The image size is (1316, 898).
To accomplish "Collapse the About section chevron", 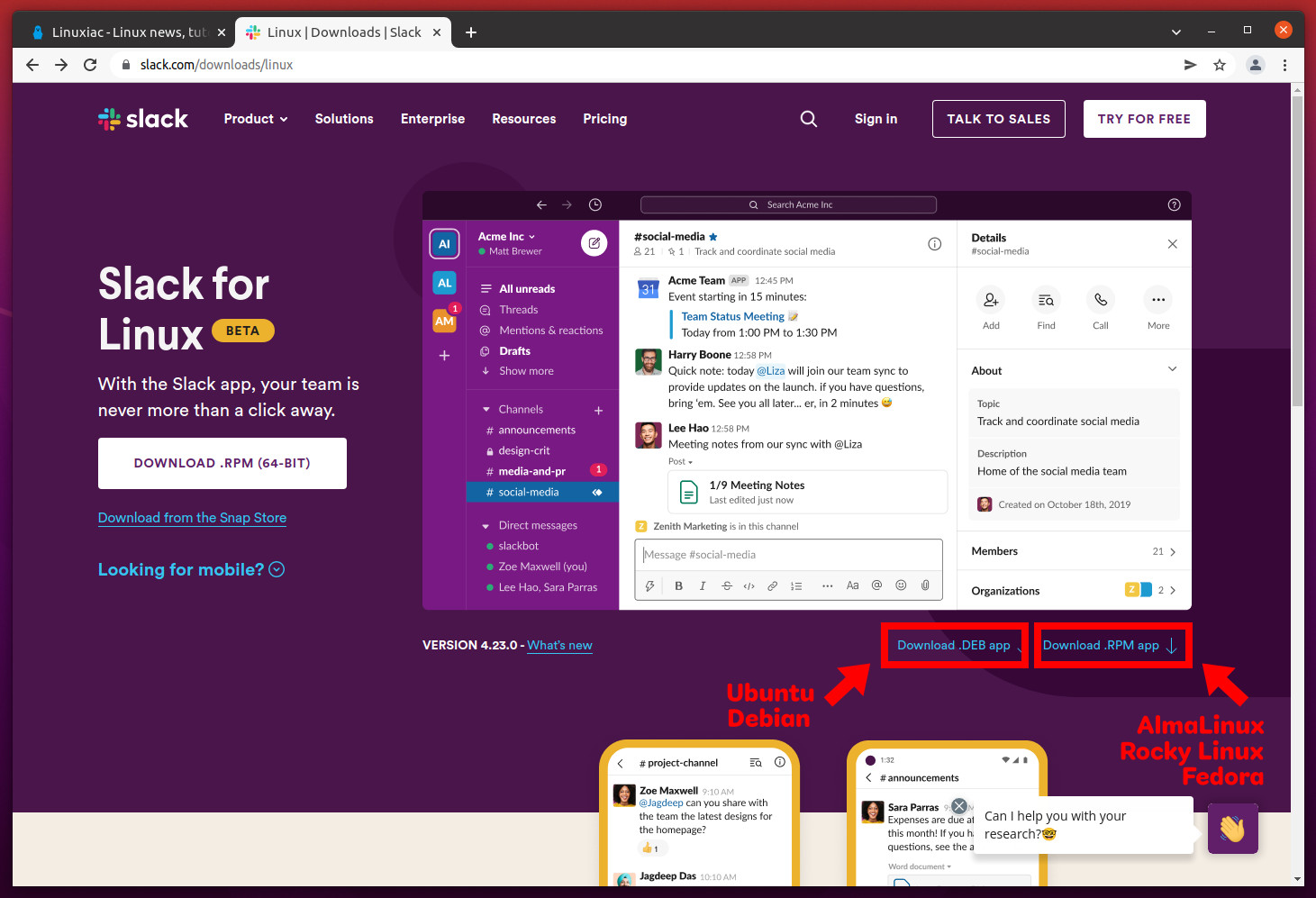I will point(1172,369).
